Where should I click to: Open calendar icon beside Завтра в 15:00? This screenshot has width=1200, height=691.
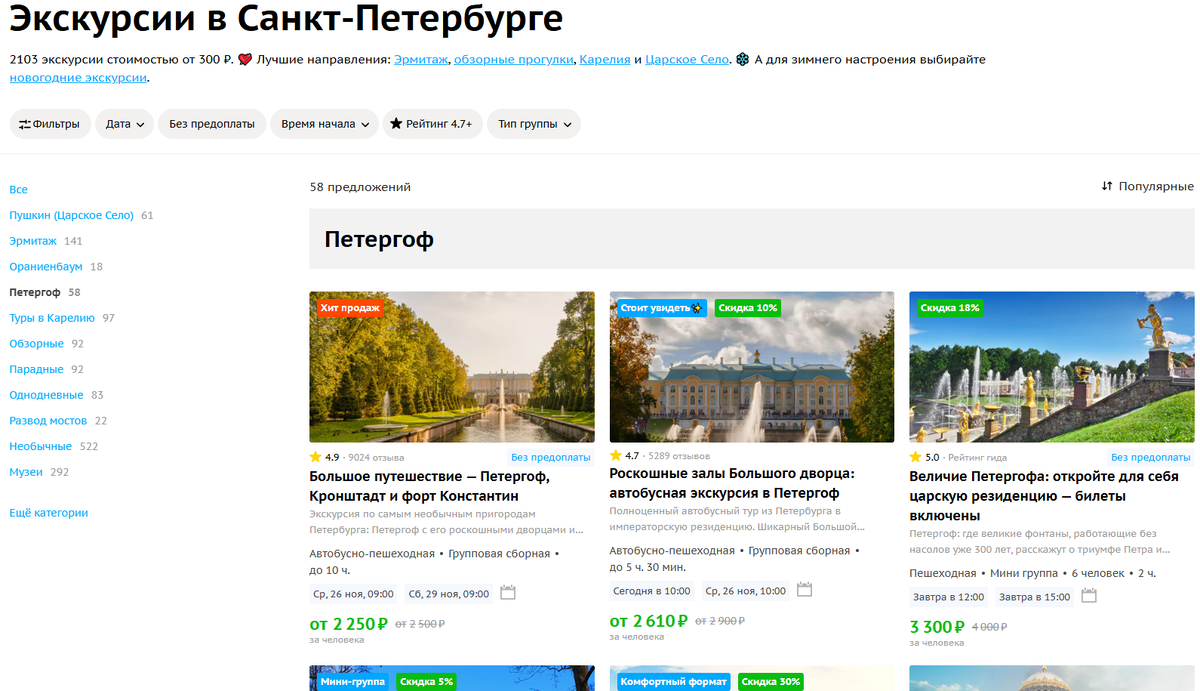[1089, 596]
